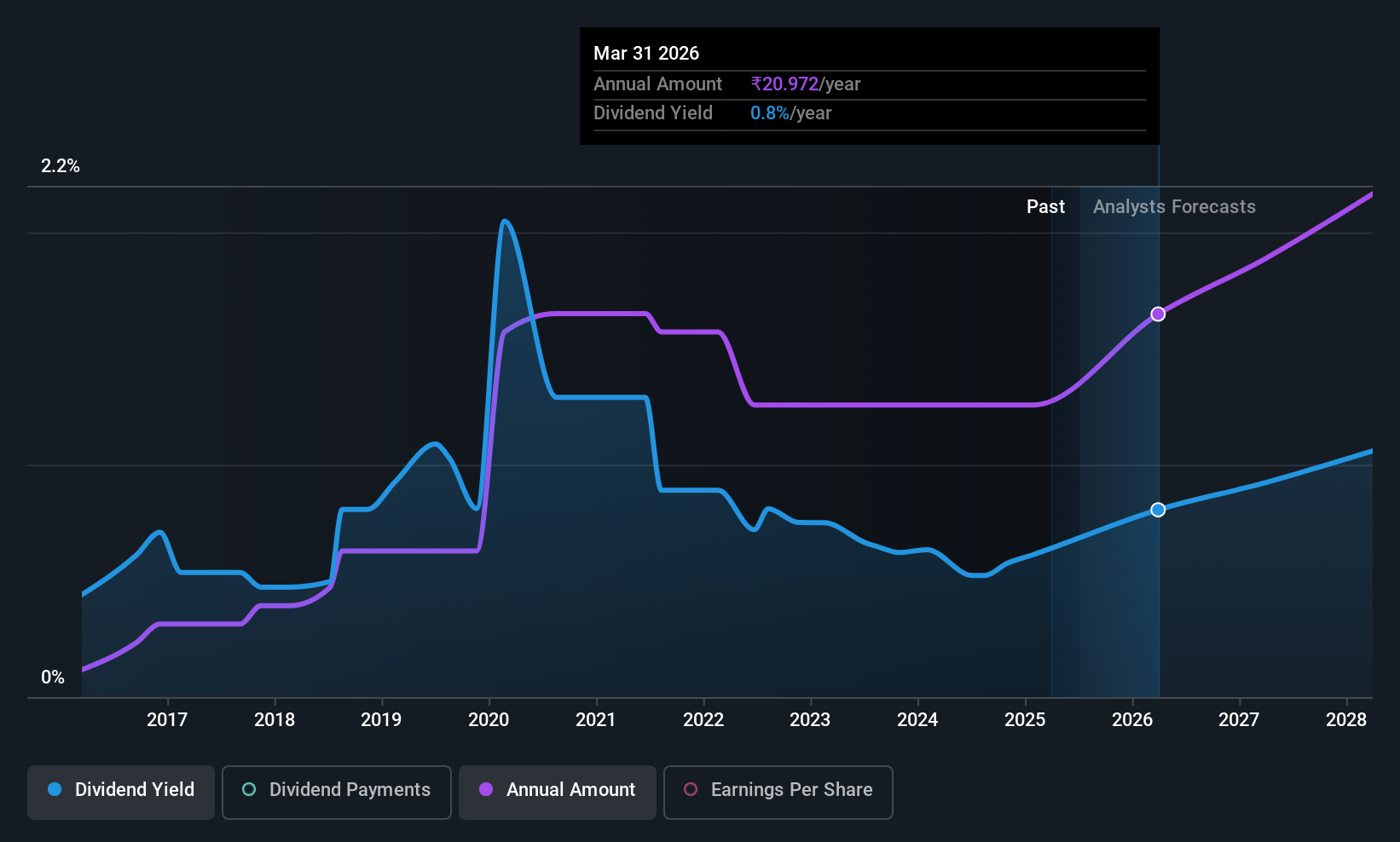The image size is (1400, 842).
Task: Enable the Dividend Payments series
Action: (x=336, y=792)
